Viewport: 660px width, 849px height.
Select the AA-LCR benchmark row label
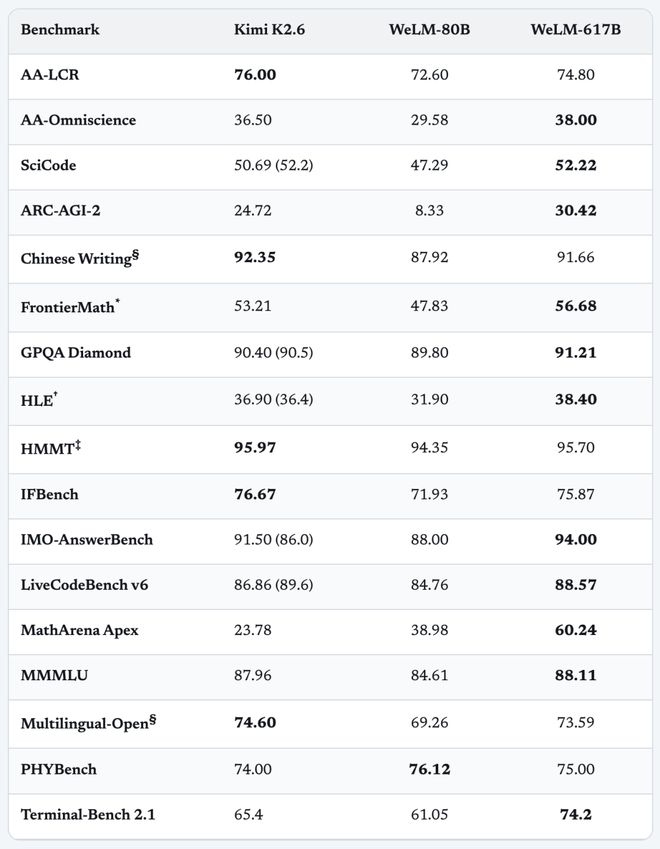(50, 75)
